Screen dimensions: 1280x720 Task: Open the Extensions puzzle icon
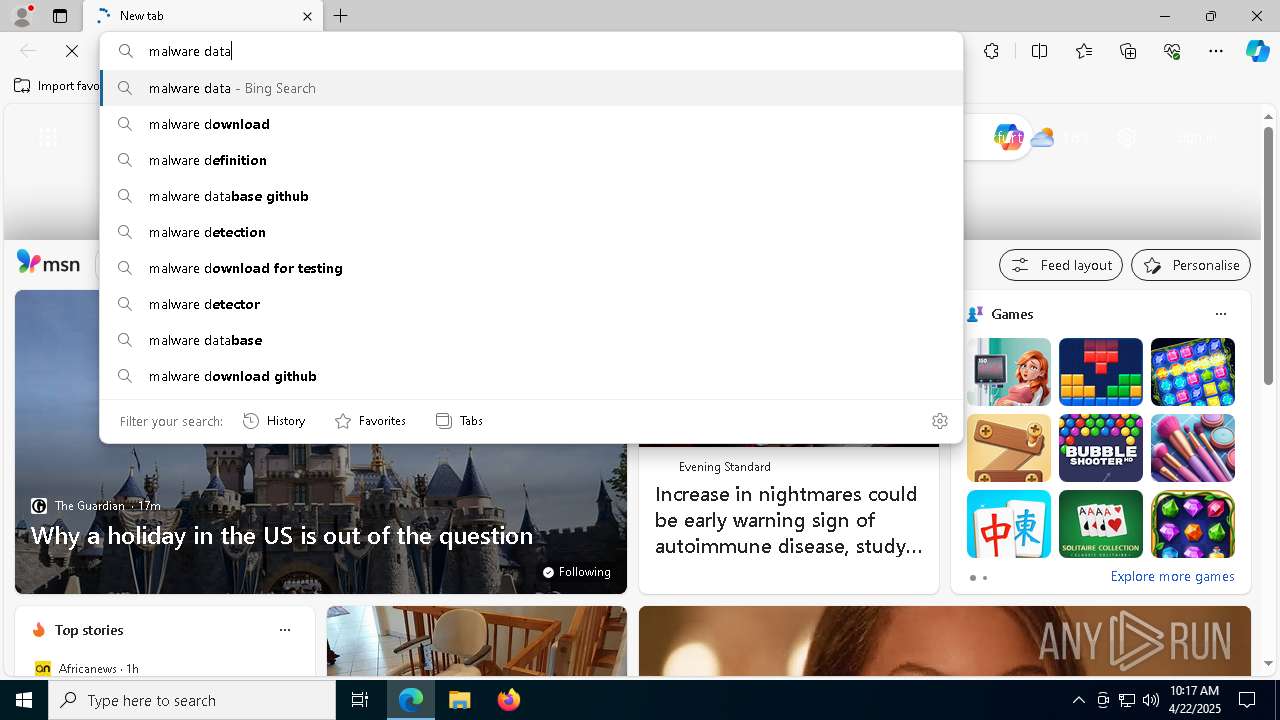click(x=991, y=51)
